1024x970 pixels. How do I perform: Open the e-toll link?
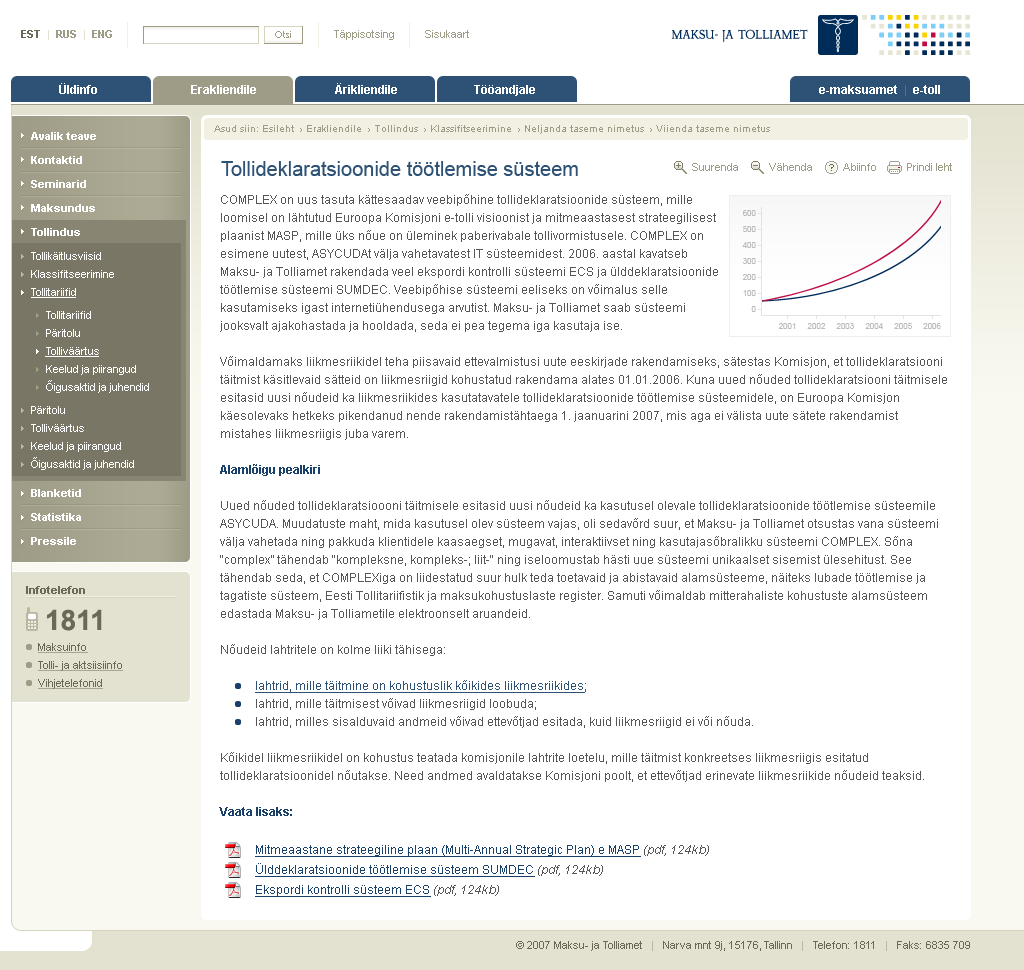point(926,90)
